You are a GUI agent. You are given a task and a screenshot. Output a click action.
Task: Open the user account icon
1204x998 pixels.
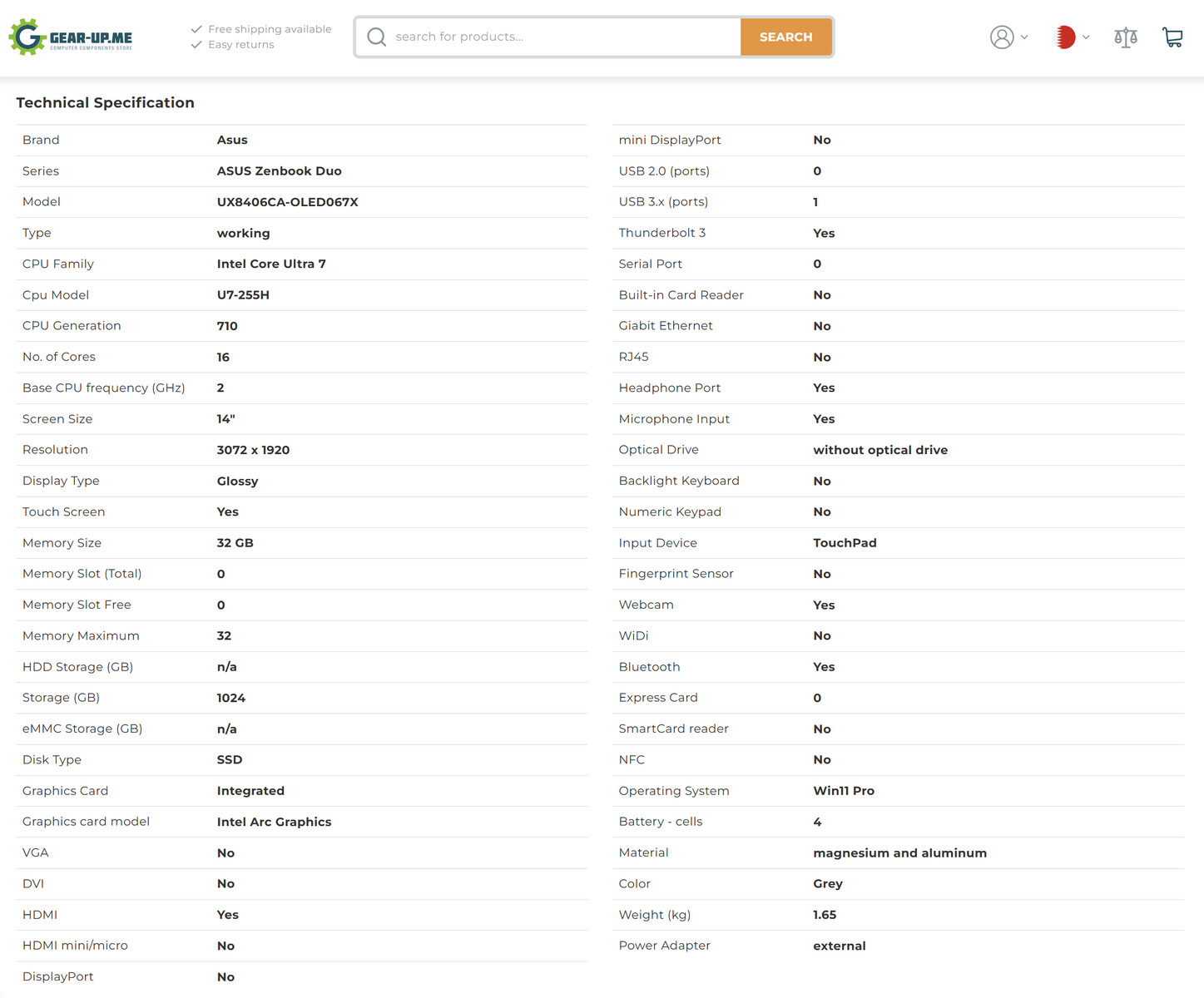(x=1002, y=37)
